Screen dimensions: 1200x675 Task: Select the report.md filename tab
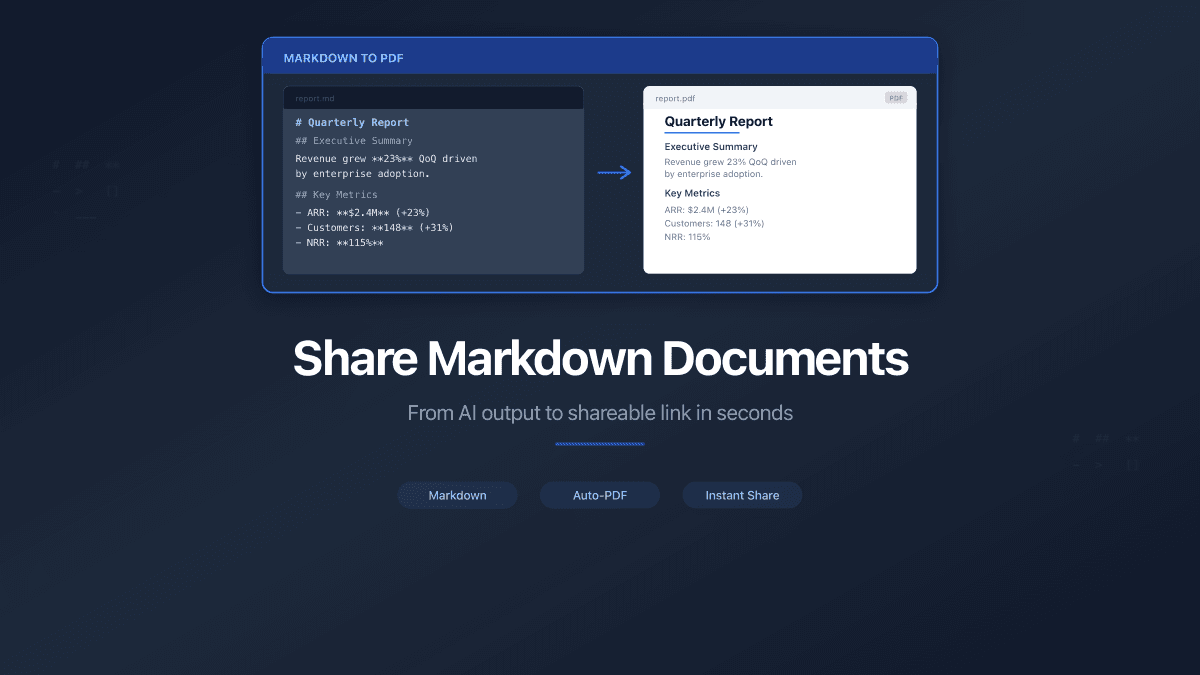315,97
